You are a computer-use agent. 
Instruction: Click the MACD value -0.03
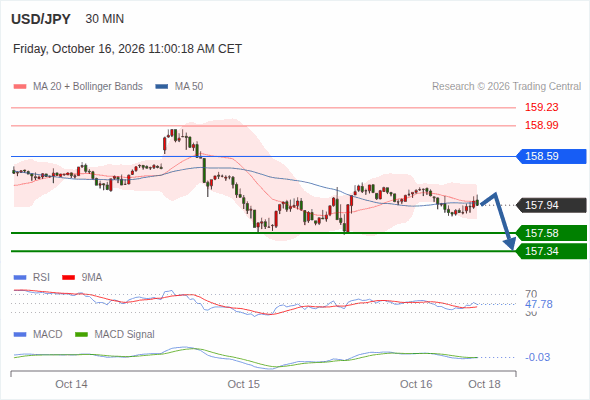pyautogui.click(x=538, y=357)
